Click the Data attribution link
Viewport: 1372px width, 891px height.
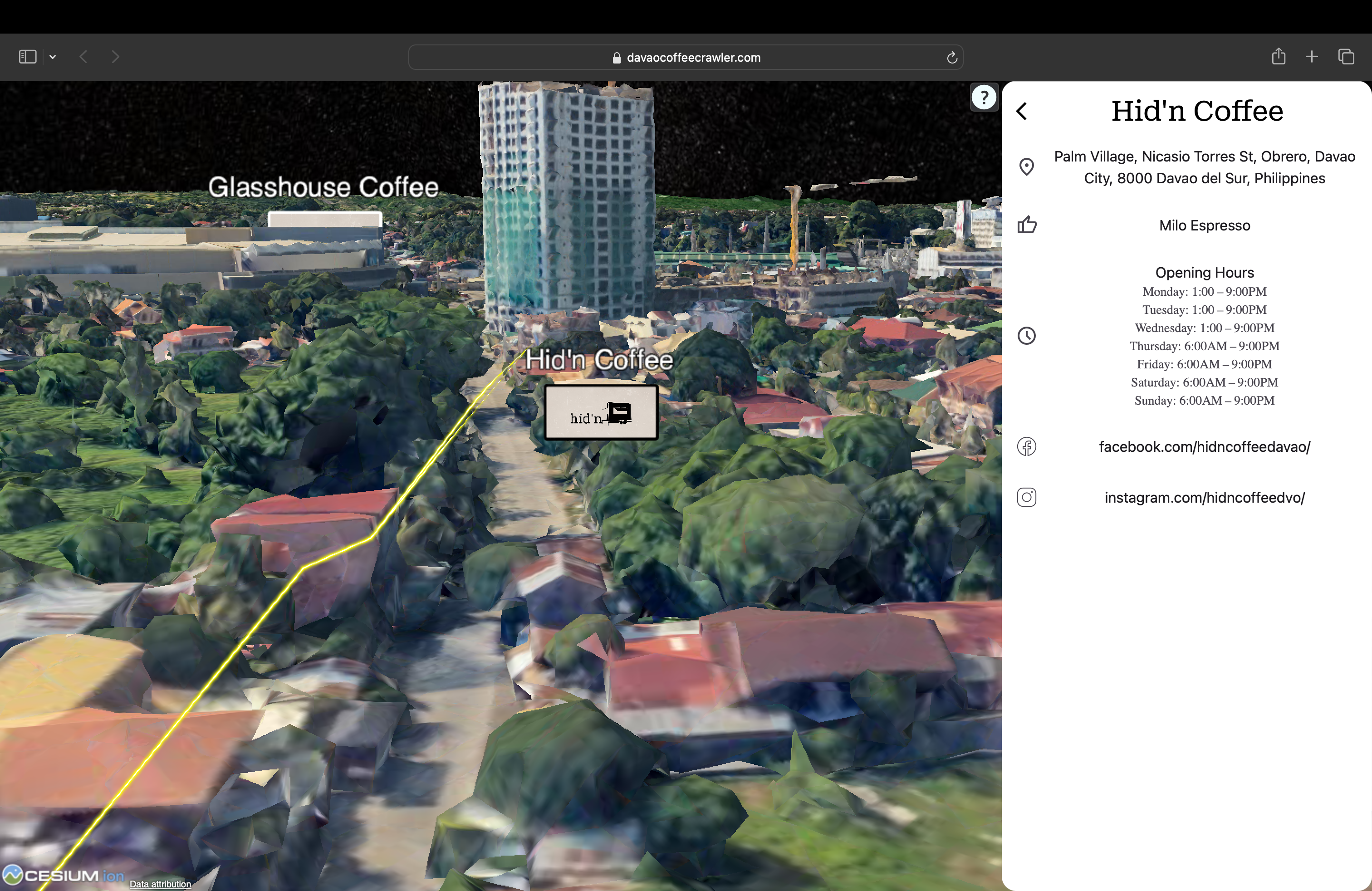[160, 884]
